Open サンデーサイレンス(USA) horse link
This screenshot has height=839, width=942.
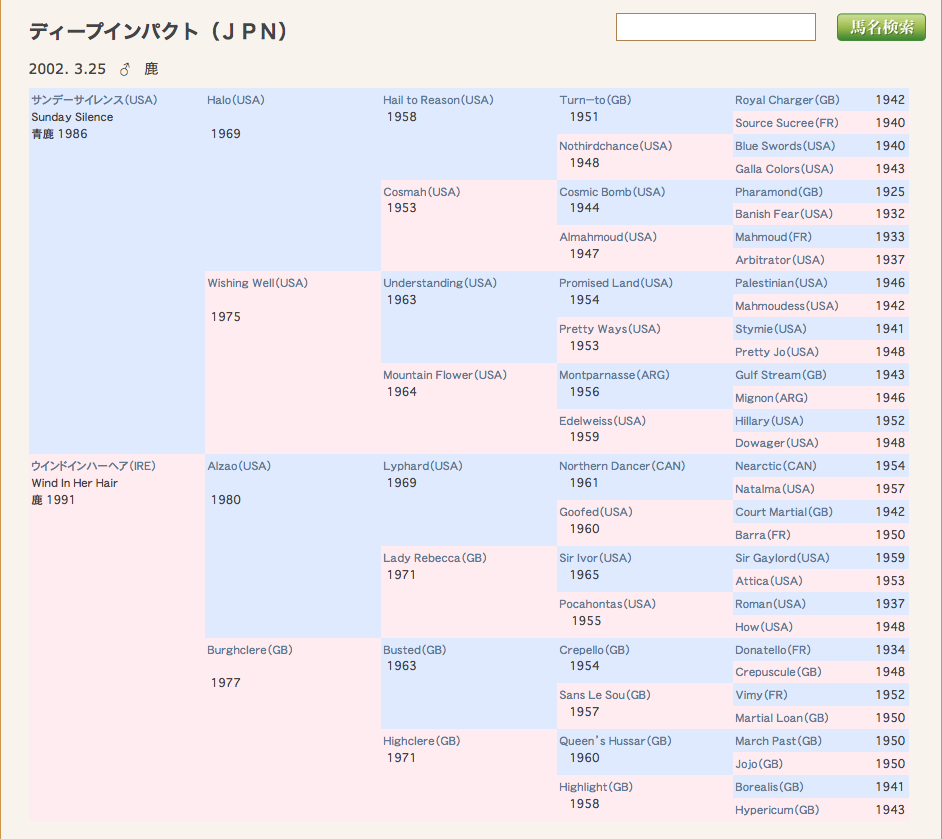click(94, 100)
